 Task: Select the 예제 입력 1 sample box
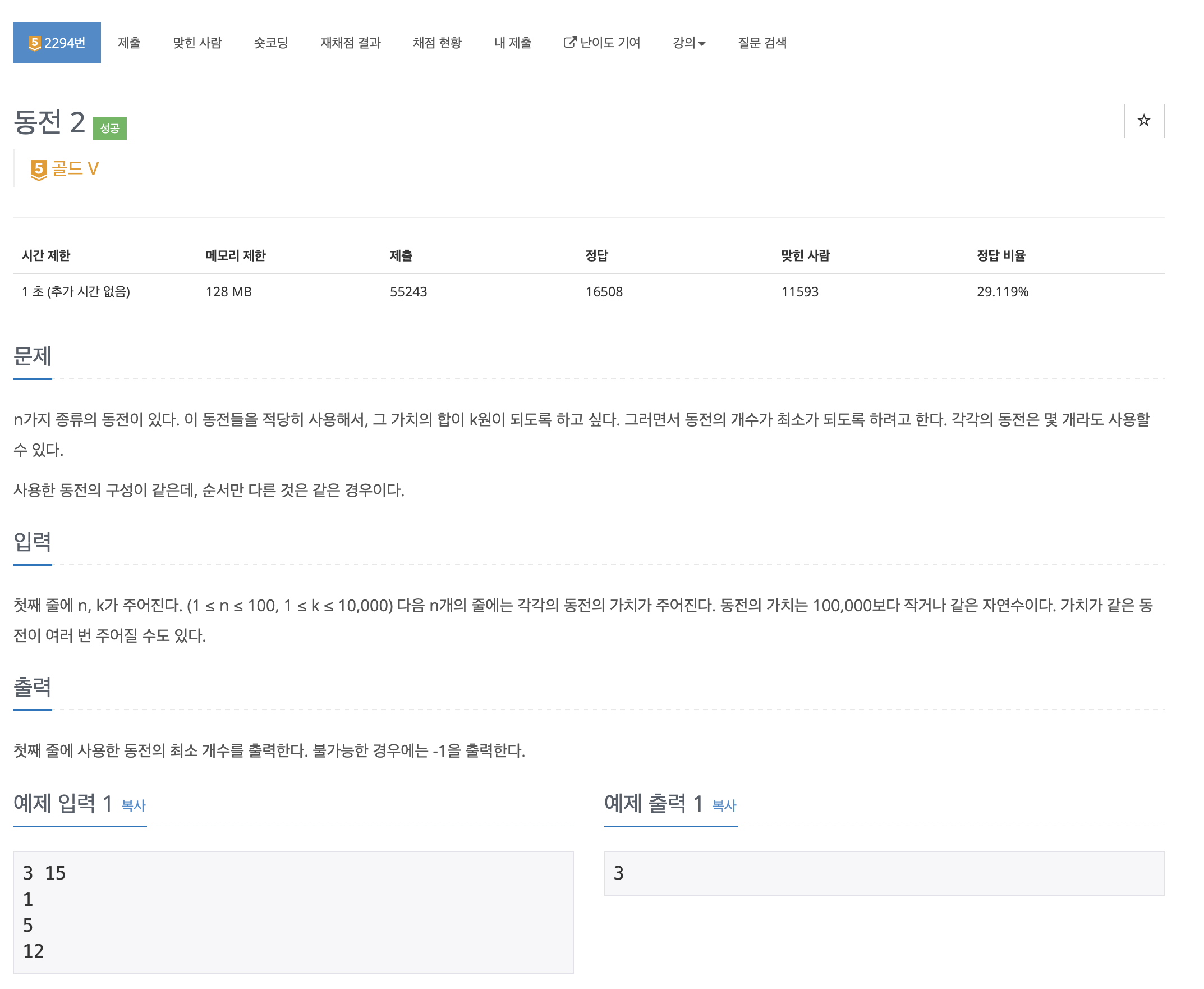(293, 912)
